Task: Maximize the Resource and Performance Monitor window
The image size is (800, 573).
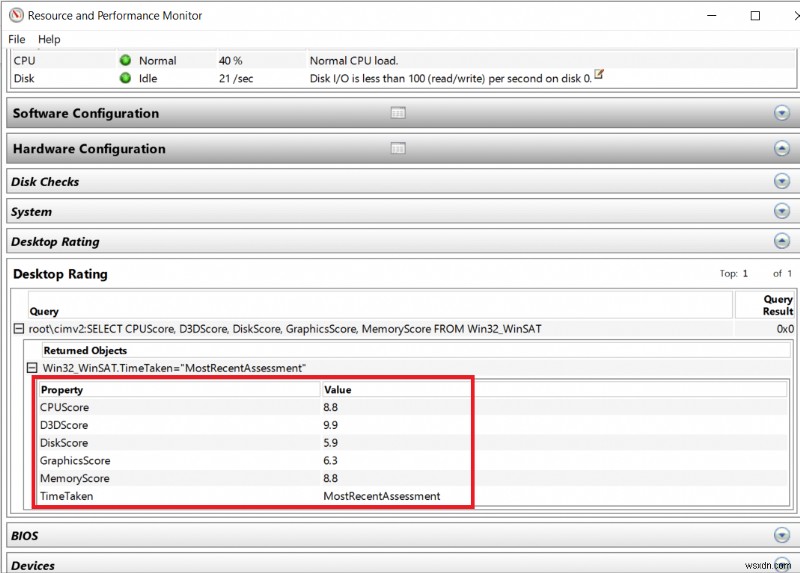Action: point(755,15)
